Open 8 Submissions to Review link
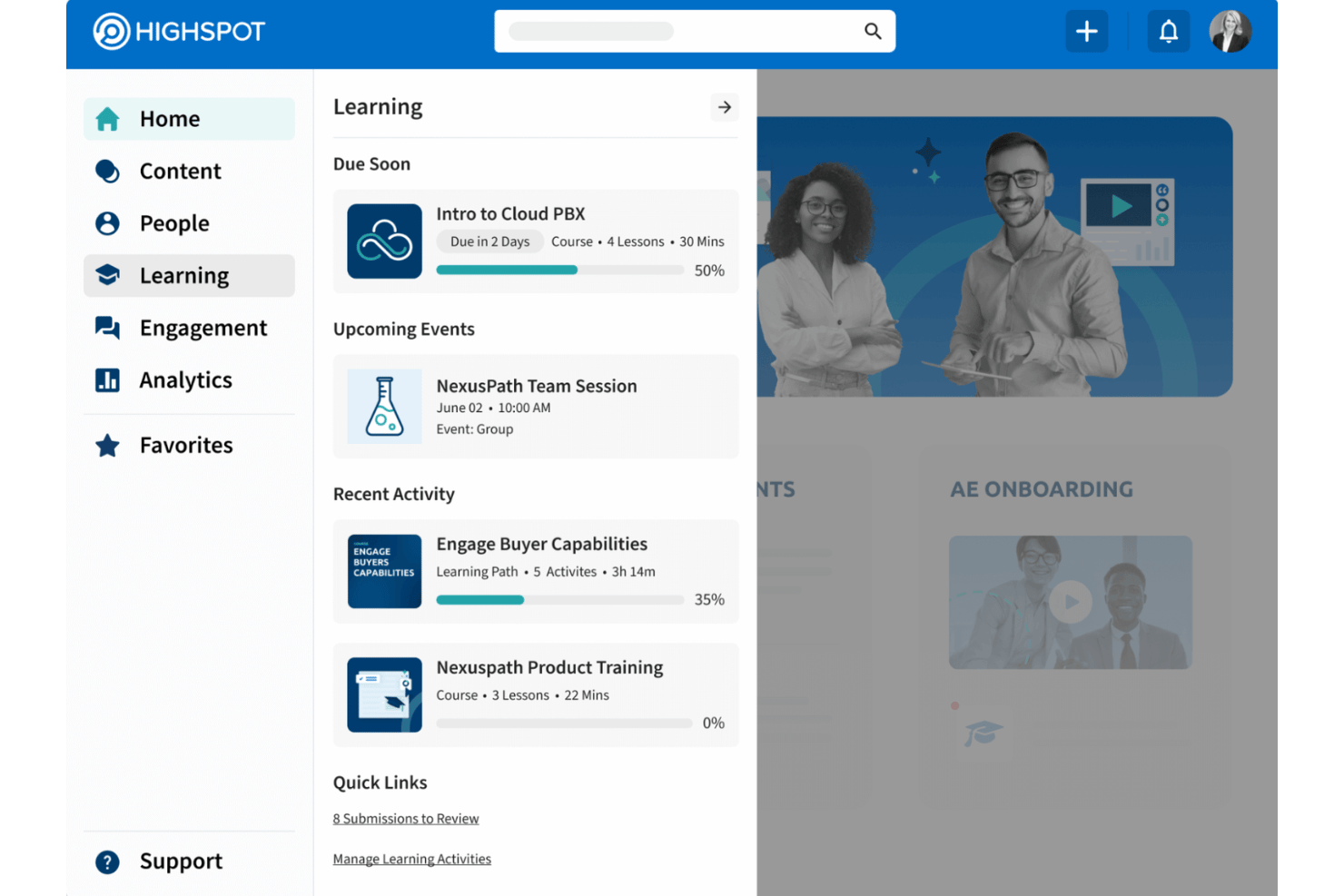 click(x=406, y=819)
